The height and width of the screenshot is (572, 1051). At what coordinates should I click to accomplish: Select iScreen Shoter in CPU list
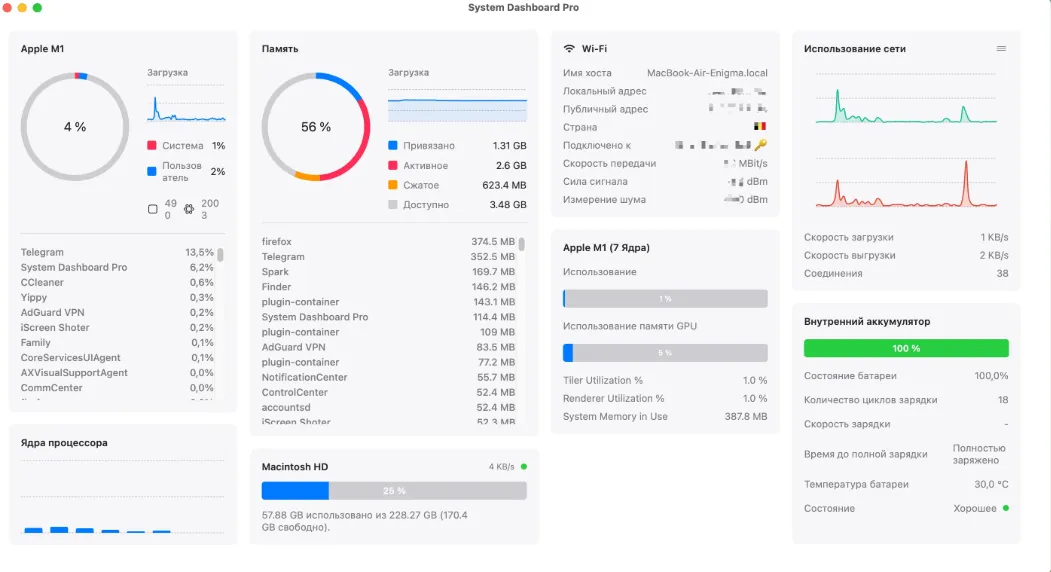[x=117, y=327]
